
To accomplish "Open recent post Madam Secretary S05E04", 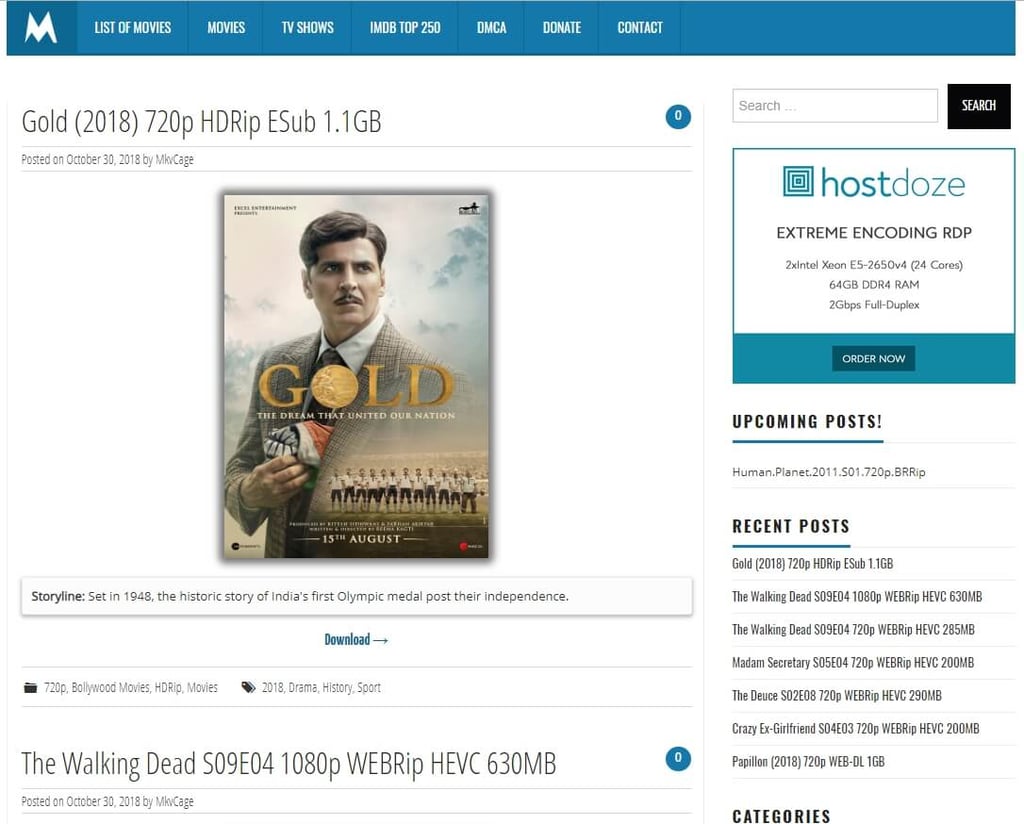I will pyautogui.click(x=853, y=663).
